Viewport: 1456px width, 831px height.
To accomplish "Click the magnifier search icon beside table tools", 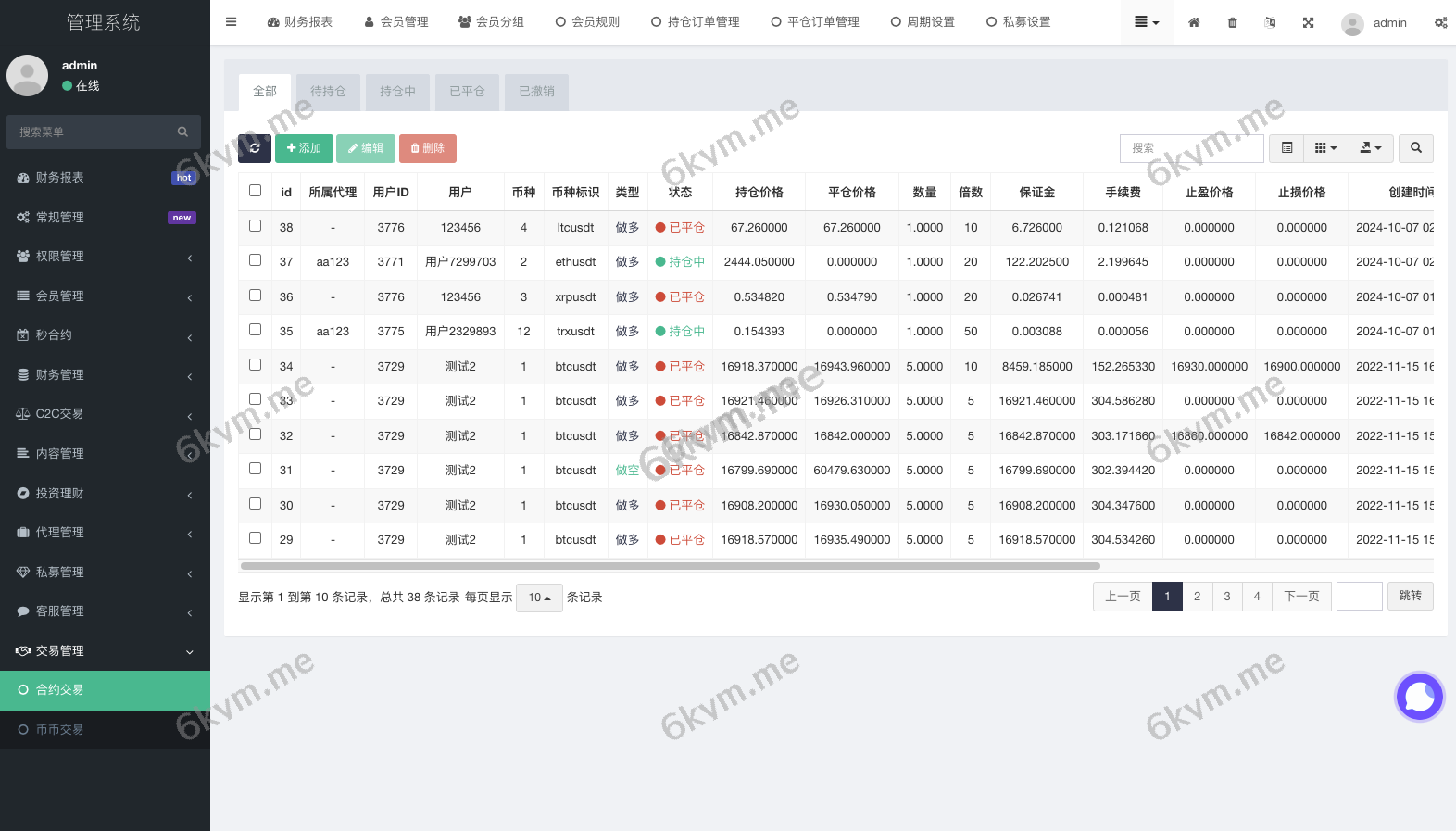I will click(x=1415, y=148).
